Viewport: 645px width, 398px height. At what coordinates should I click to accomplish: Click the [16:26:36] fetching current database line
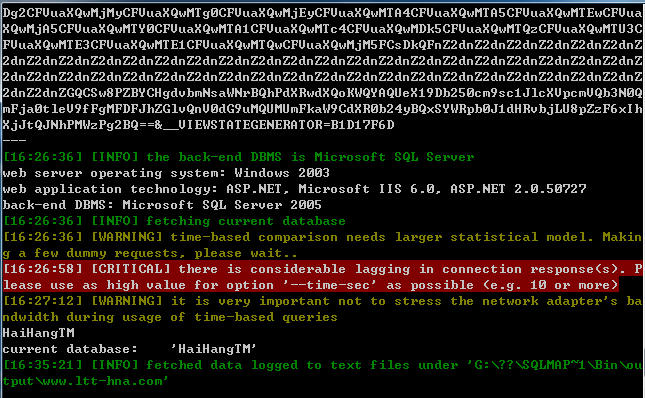point(174,221)
